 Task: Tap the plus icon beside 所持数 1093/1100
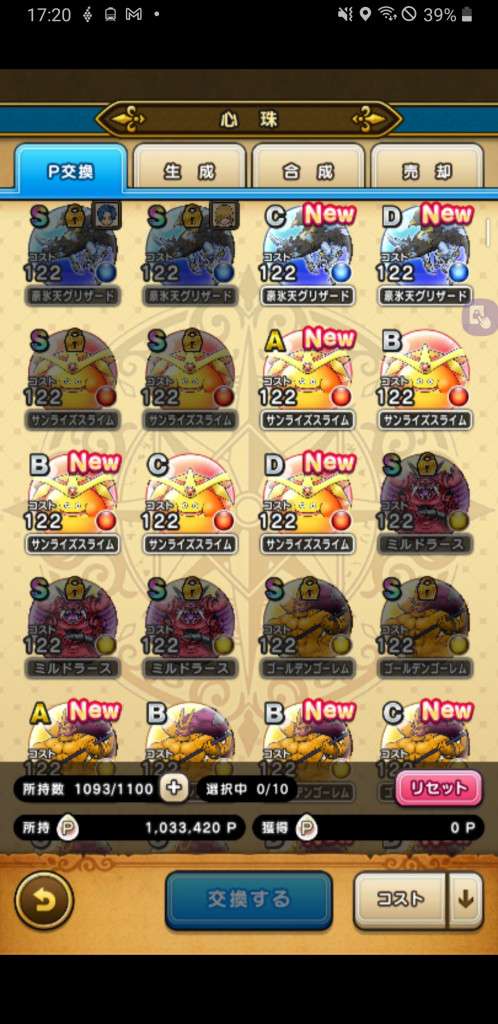pyautogui.click(x=174, y=788)
